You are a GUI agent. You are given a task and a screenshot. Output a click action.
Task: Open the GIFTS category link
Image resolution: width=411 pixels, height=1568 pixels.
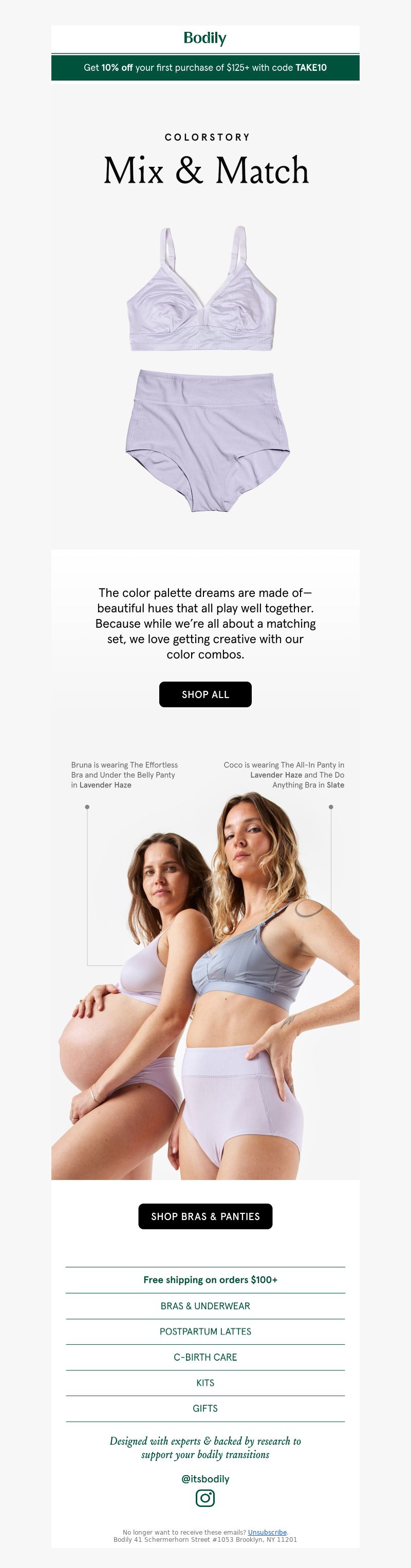205,1408
